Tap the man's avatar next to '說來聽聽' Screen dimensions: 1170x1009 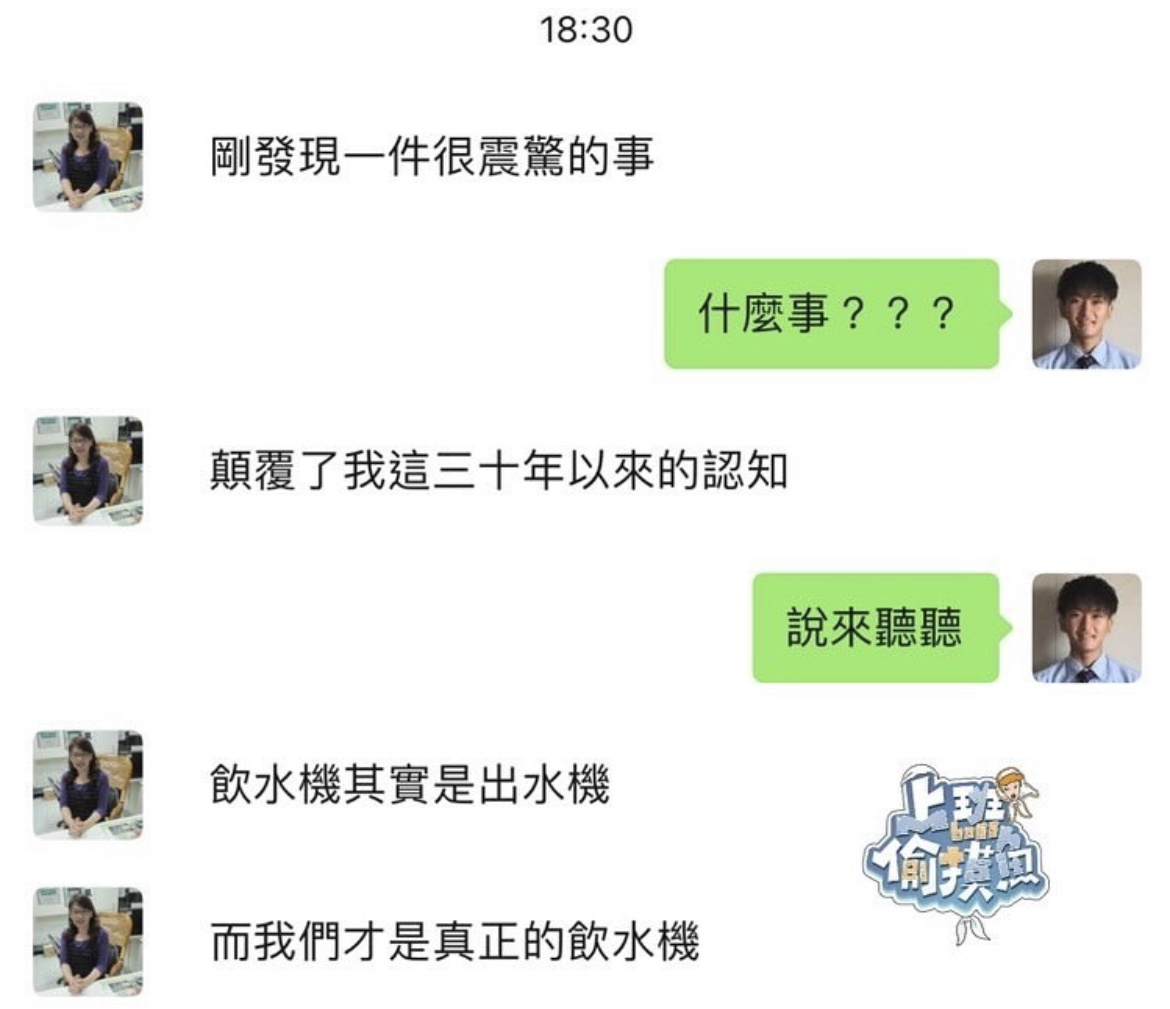1086,628
